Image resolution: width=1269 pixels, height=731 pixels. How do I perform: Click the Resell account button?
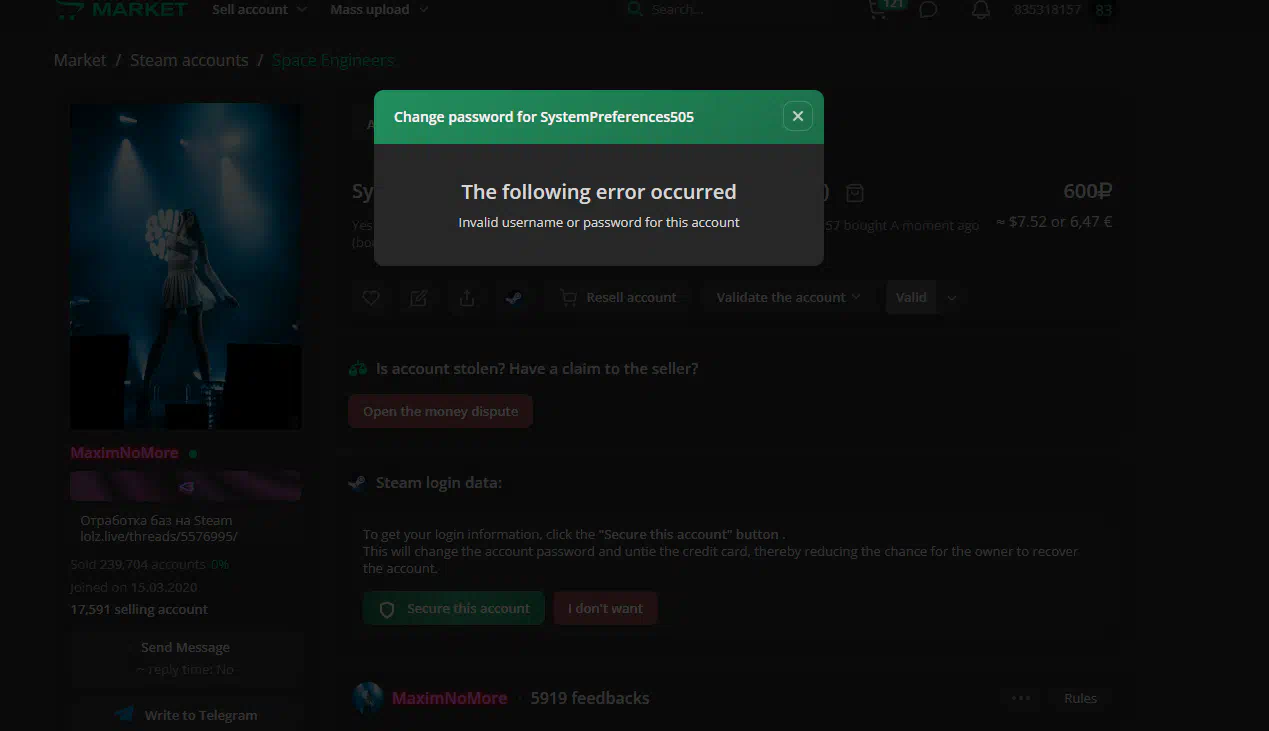[x=619, y=297]
